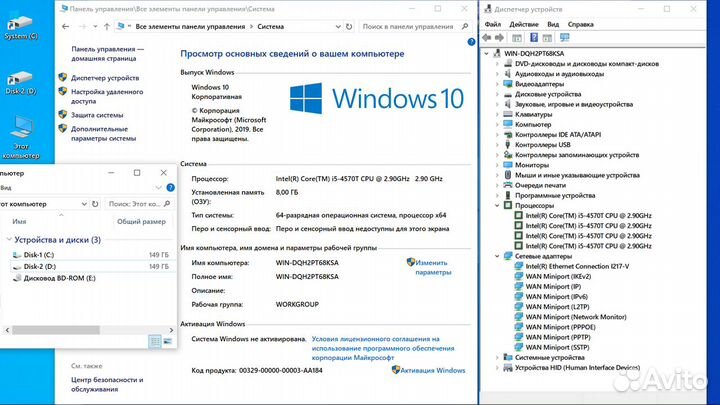Viewport: 720px width, 405px height.
Task: Click the Device Manager toolbar forward arrow
Action: pos(500,38)
